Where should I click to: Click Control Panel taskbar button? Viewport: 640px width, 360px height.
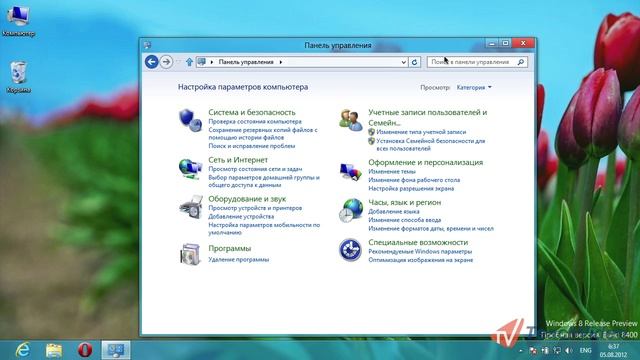[116, 350]
